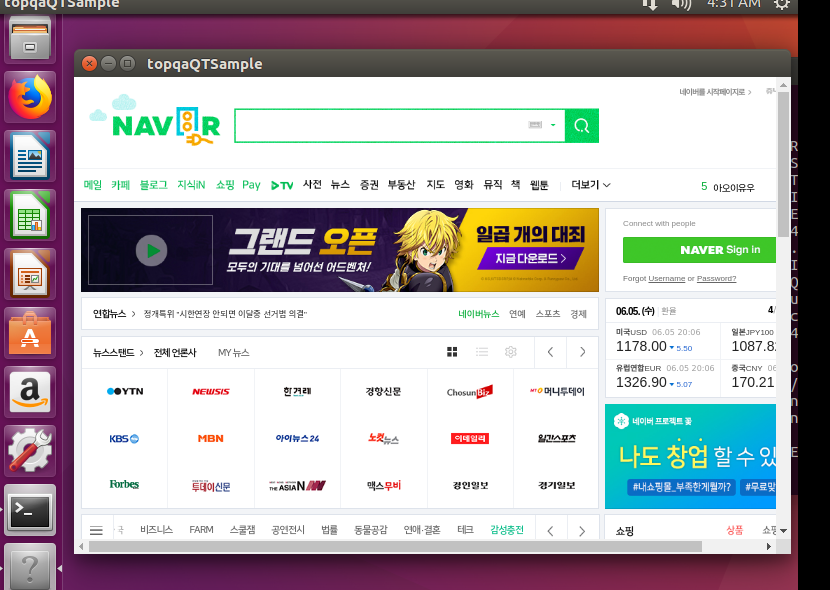830x590 pixels.
Task: Expand the 더보기 services menu
Action: [591, 185]
